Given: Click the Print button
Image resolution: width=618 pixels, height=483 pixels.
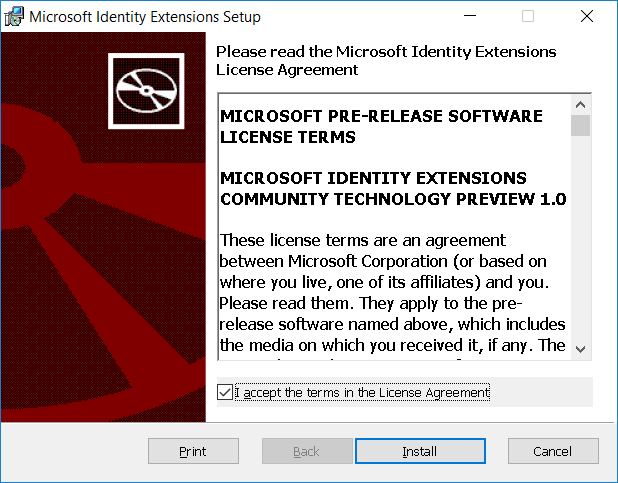Looking at the screenshot, I should point(193,451).
